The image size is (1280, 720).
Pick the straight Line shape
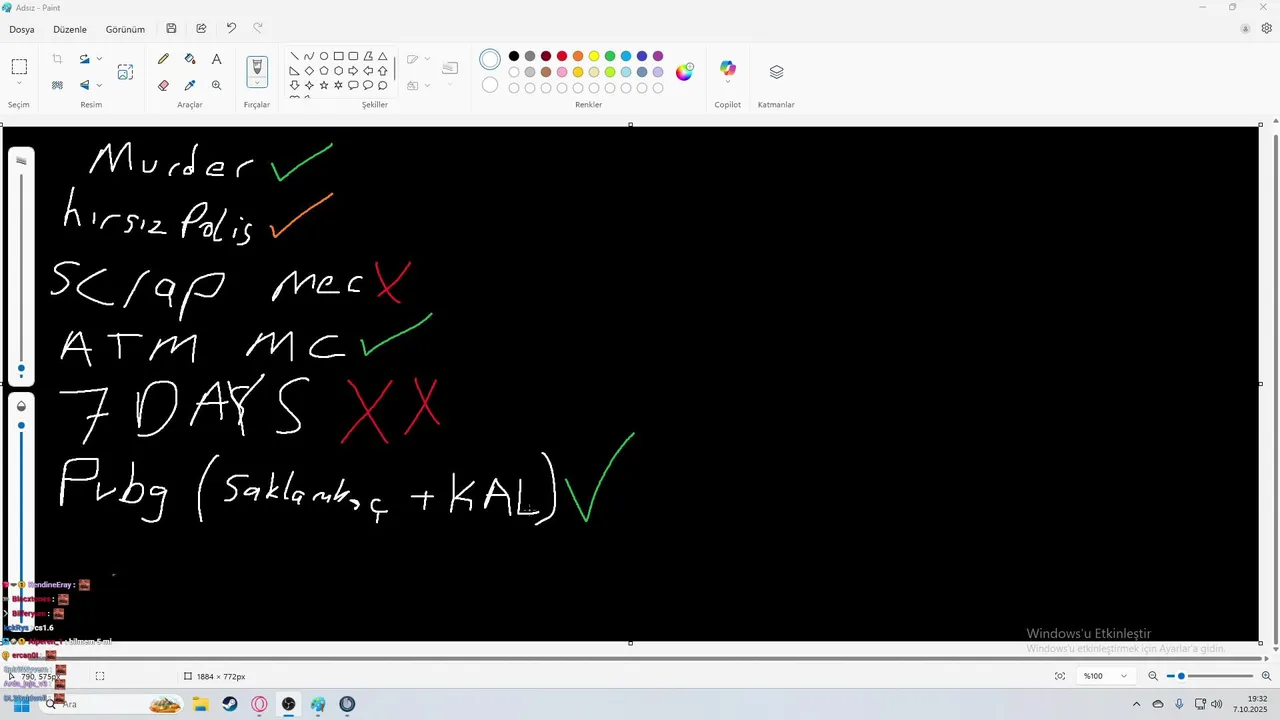(x=294, y=56)
